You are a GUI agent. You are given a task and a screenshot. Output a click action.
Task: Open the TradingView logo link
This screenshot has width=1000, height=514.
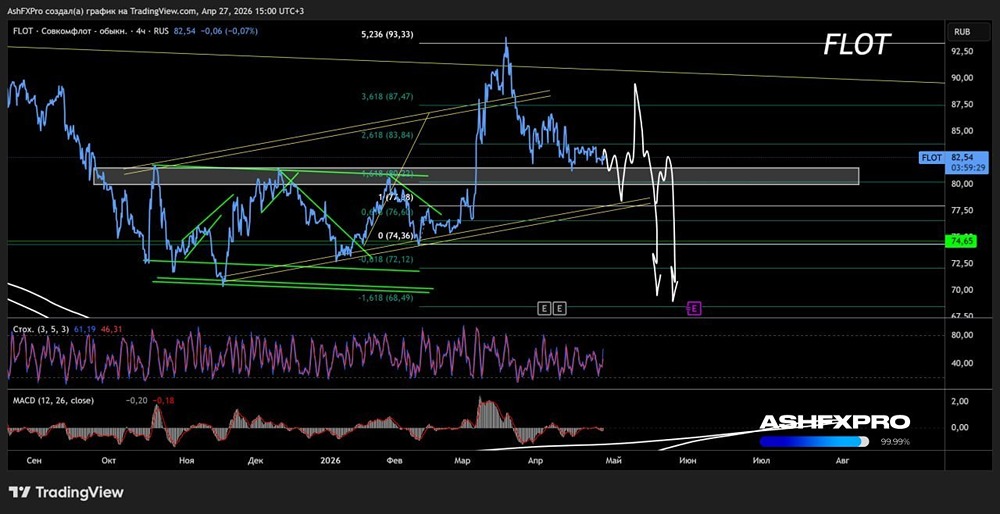point(66,492)
